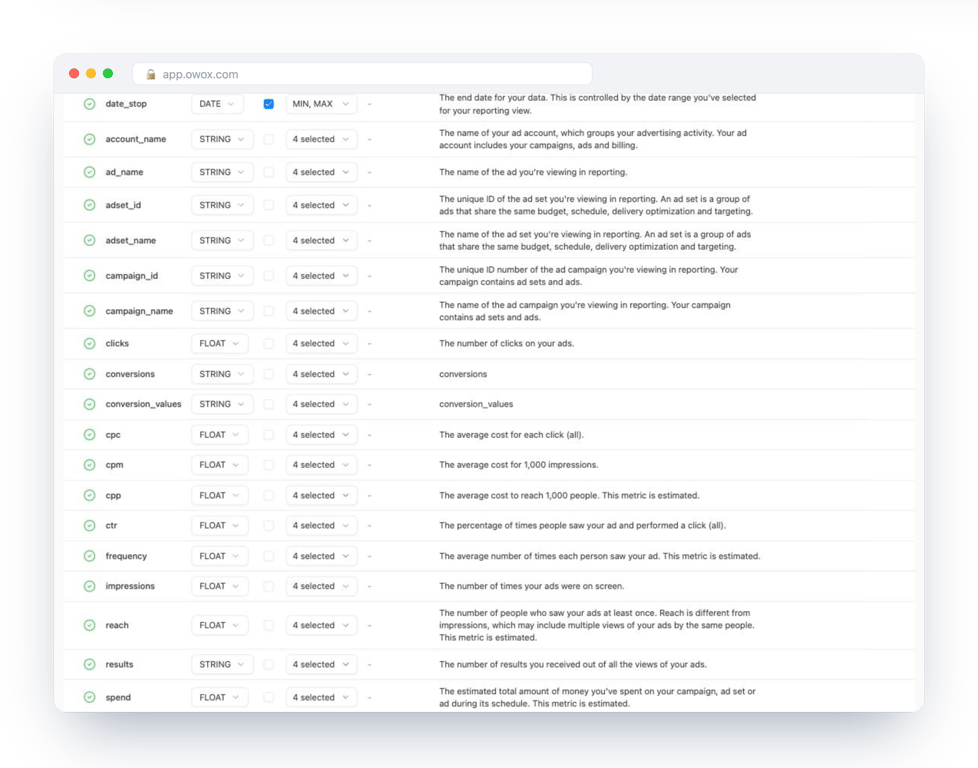Viewport: 978px width, 768px height.
Task: Check the campaign_id row checkbox
Action: tap(268, 275)
